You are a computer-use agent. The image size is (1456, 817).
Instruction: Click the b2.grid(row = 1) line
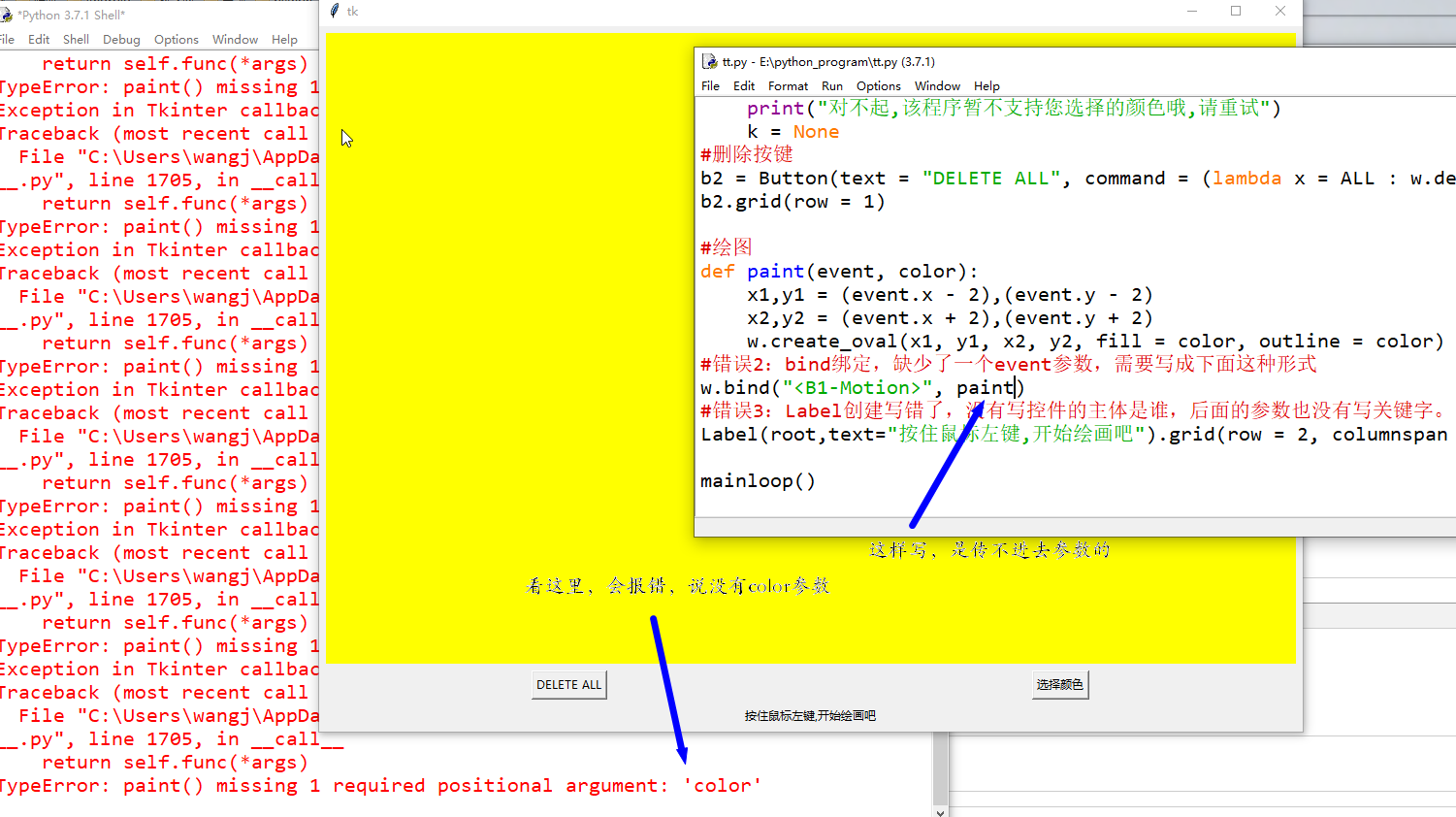(x=793, y=202)
